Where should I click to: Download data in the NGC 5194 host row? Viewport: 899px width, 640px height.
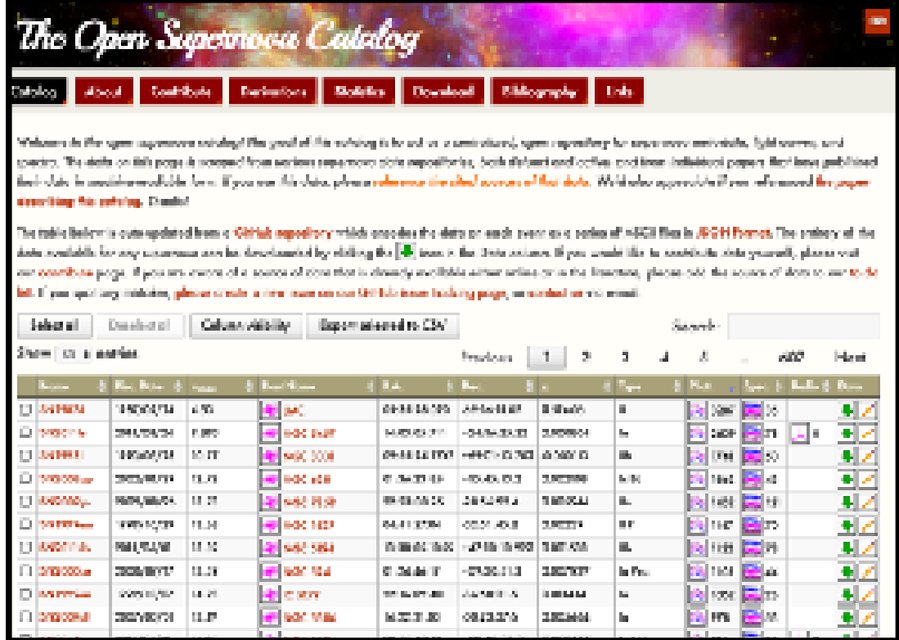(x=846, y=548)
